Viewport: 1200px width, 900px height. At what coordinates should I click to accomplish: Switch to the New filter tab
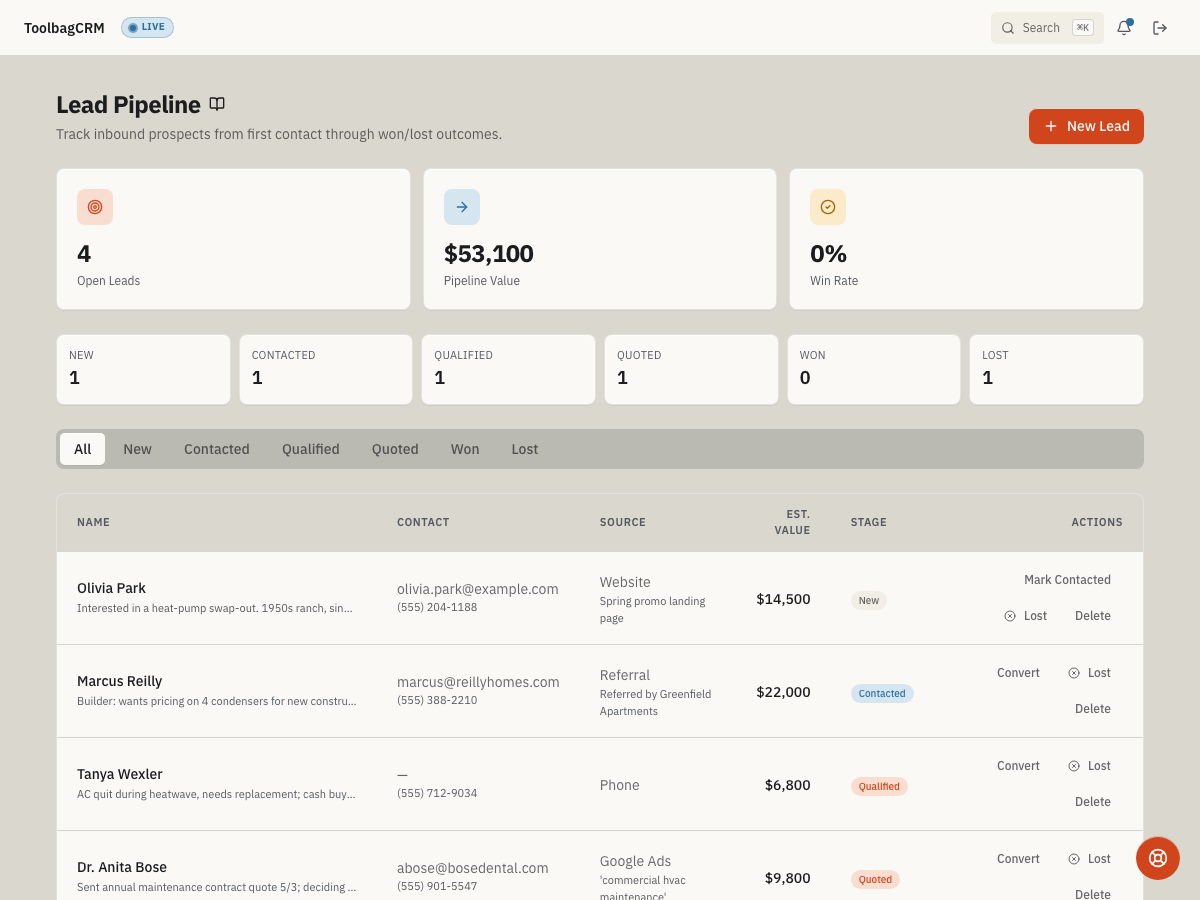(137, 449)
